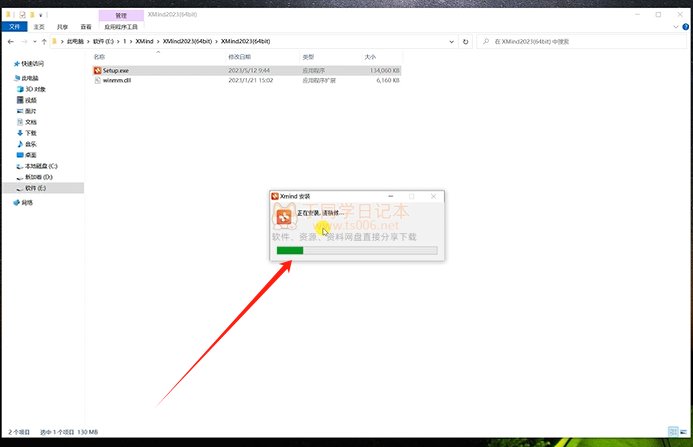
Task: Switch to the 查看 View ribbon tab
Action: click(x=86, y=27)
